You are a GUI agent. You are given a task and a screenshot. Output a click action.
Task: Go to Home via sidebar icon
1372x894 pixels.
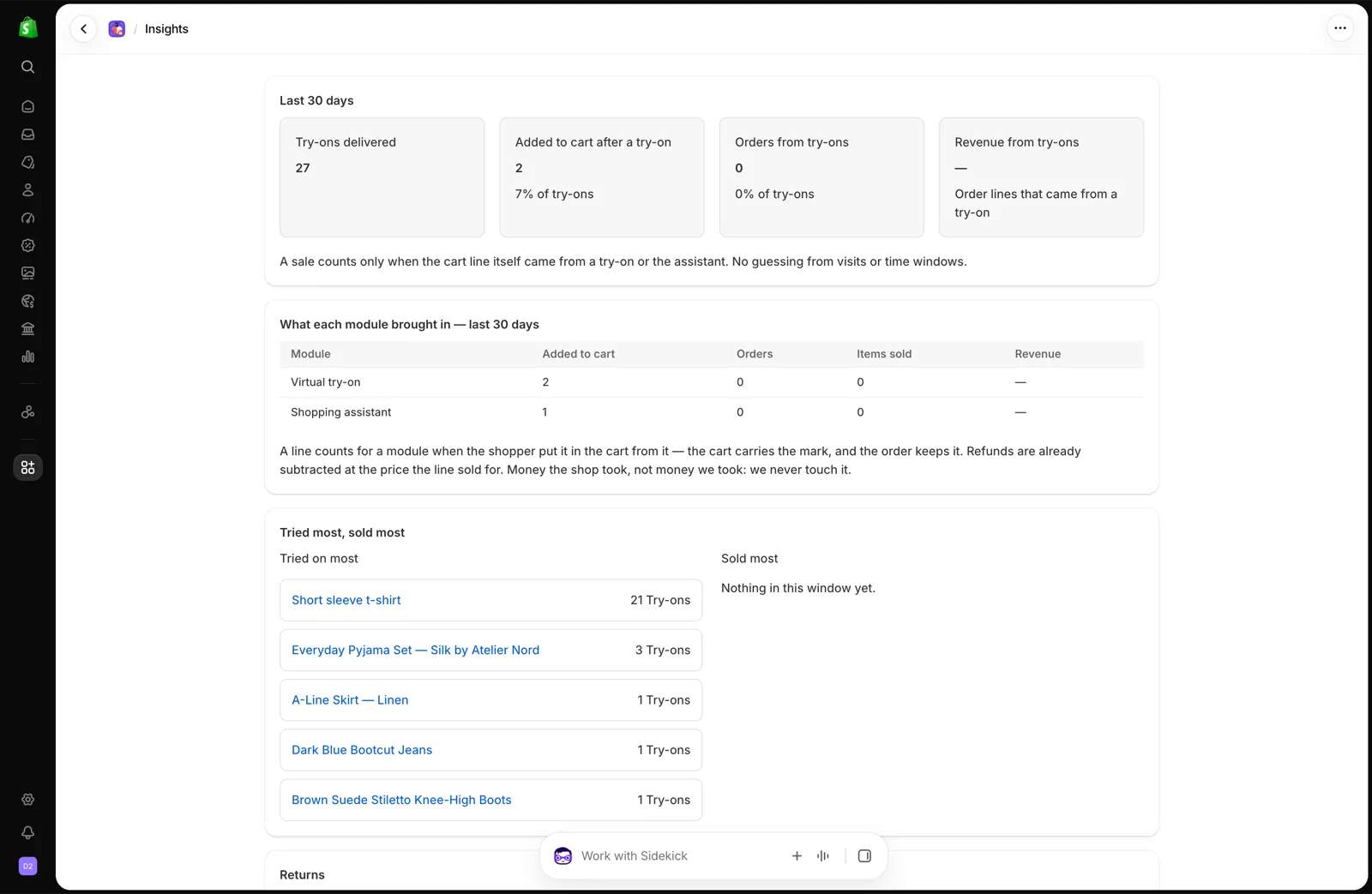[x=27, y=106]
